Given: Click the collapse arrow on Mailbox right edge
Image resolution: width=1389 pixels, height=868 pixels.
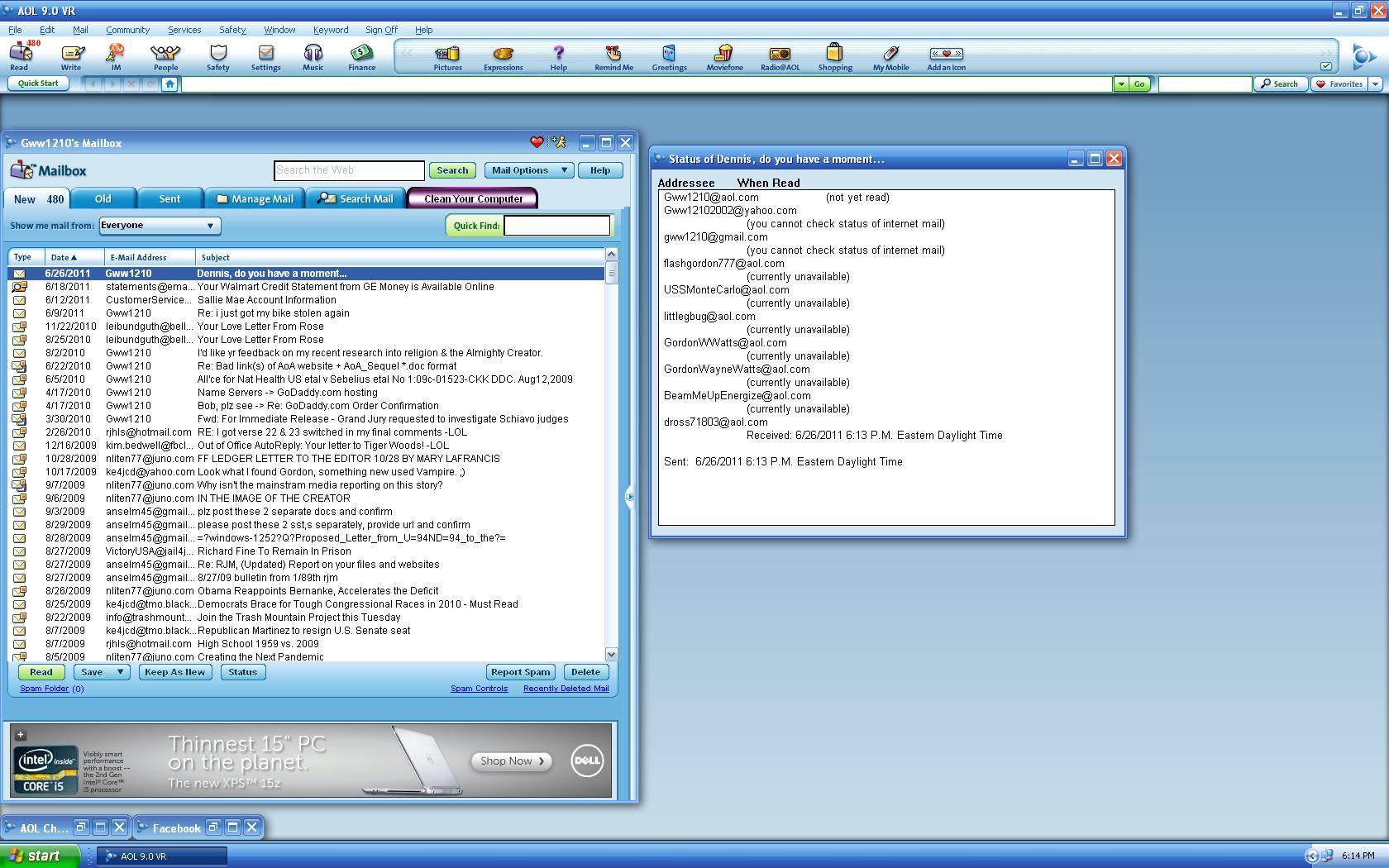Looking at the screenshot, I should [629, 497].
